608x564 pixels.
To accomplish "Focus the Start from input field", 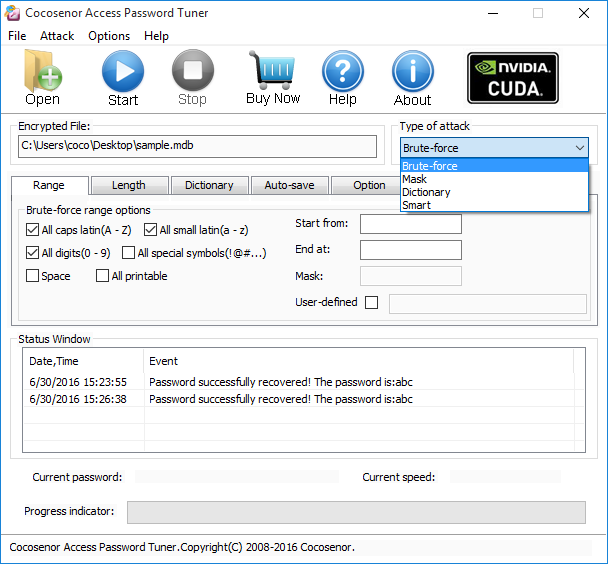I will pyautogui.click(x=411, y=224).
